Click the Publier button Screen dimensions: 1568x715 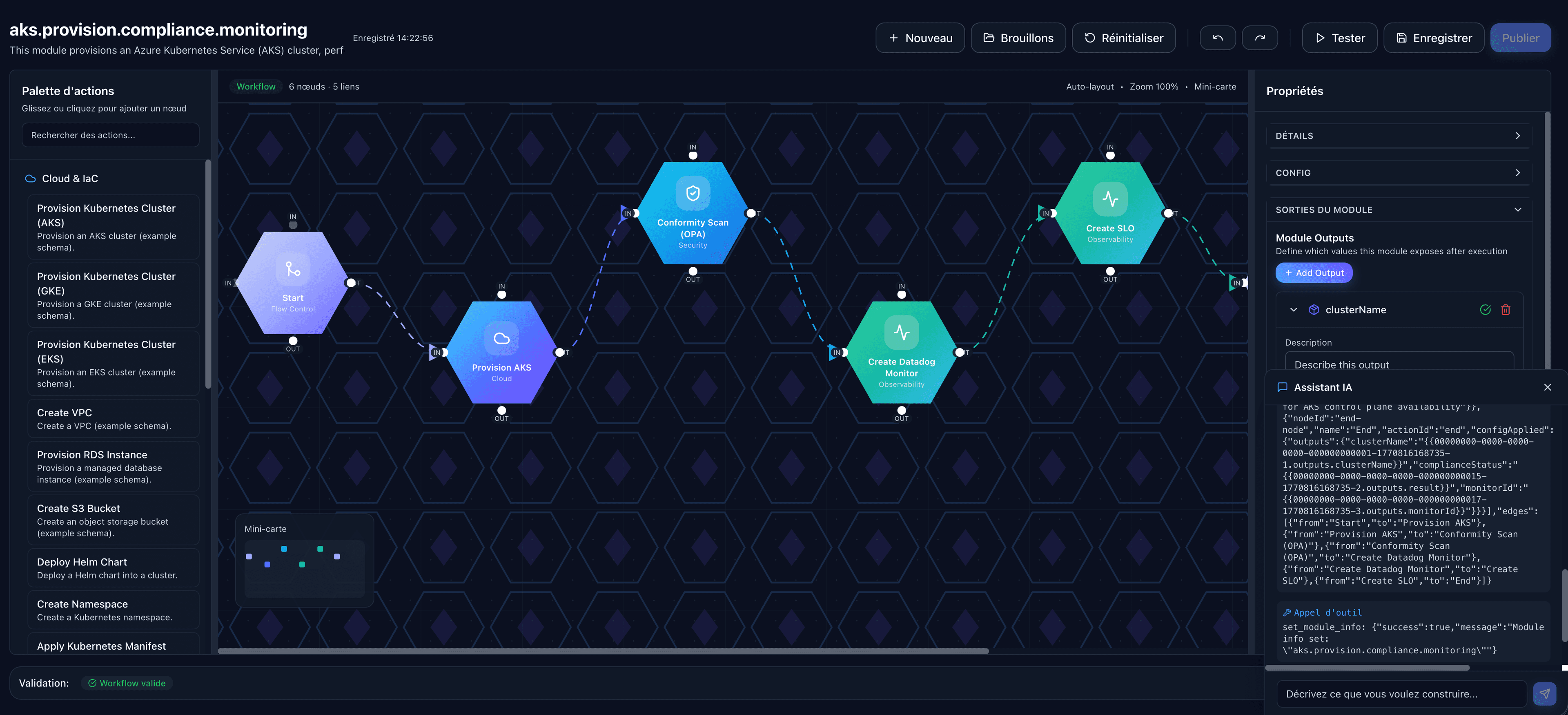(1520, 38)
